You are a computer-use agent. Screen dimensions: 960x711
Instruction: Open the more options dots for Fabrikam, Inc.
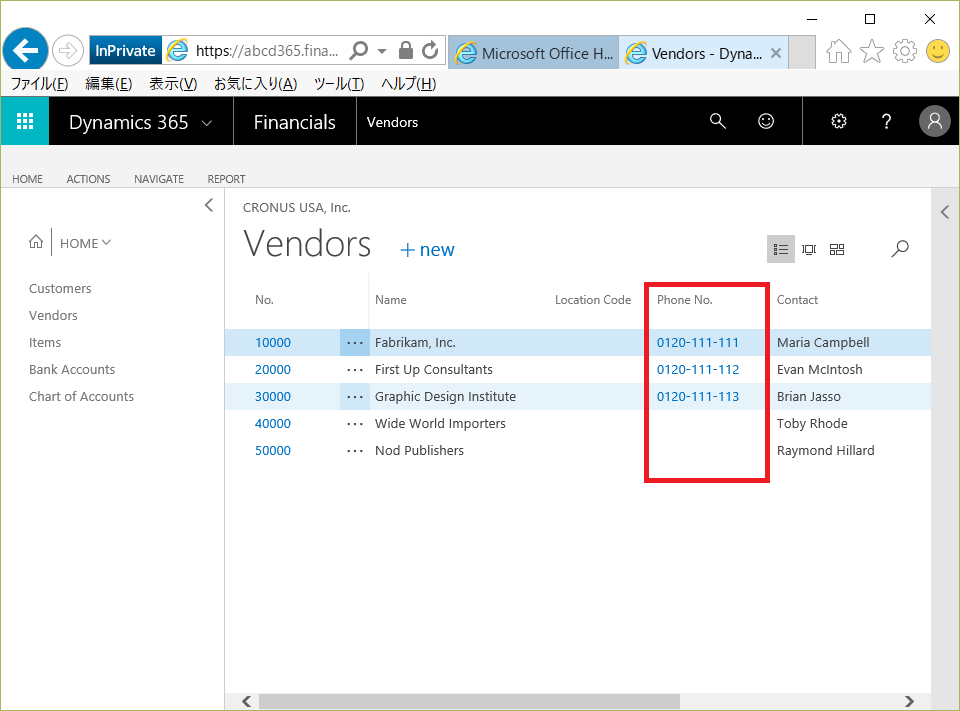click(355, 343)
